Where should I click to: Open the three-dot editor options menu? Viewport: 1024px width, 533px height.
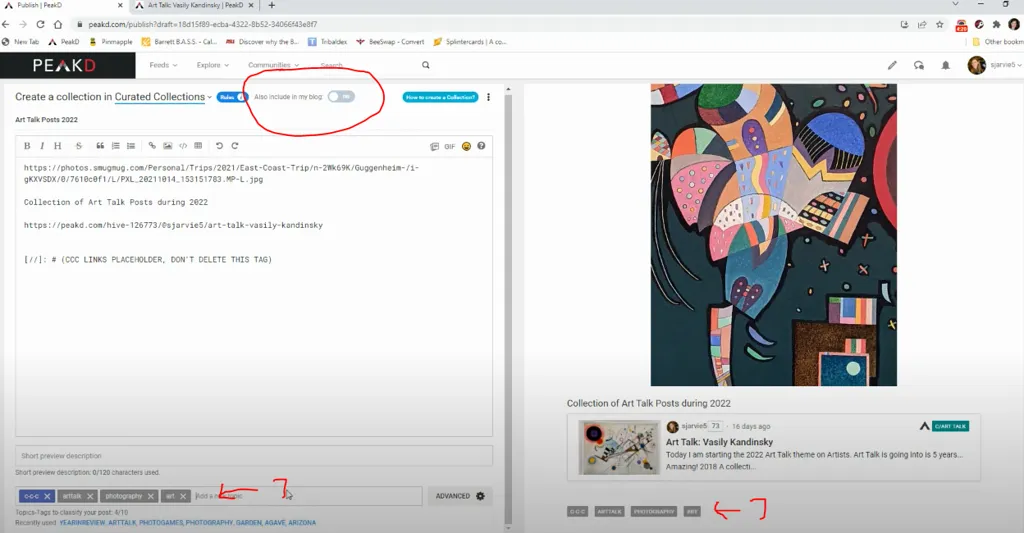(488, 97)
